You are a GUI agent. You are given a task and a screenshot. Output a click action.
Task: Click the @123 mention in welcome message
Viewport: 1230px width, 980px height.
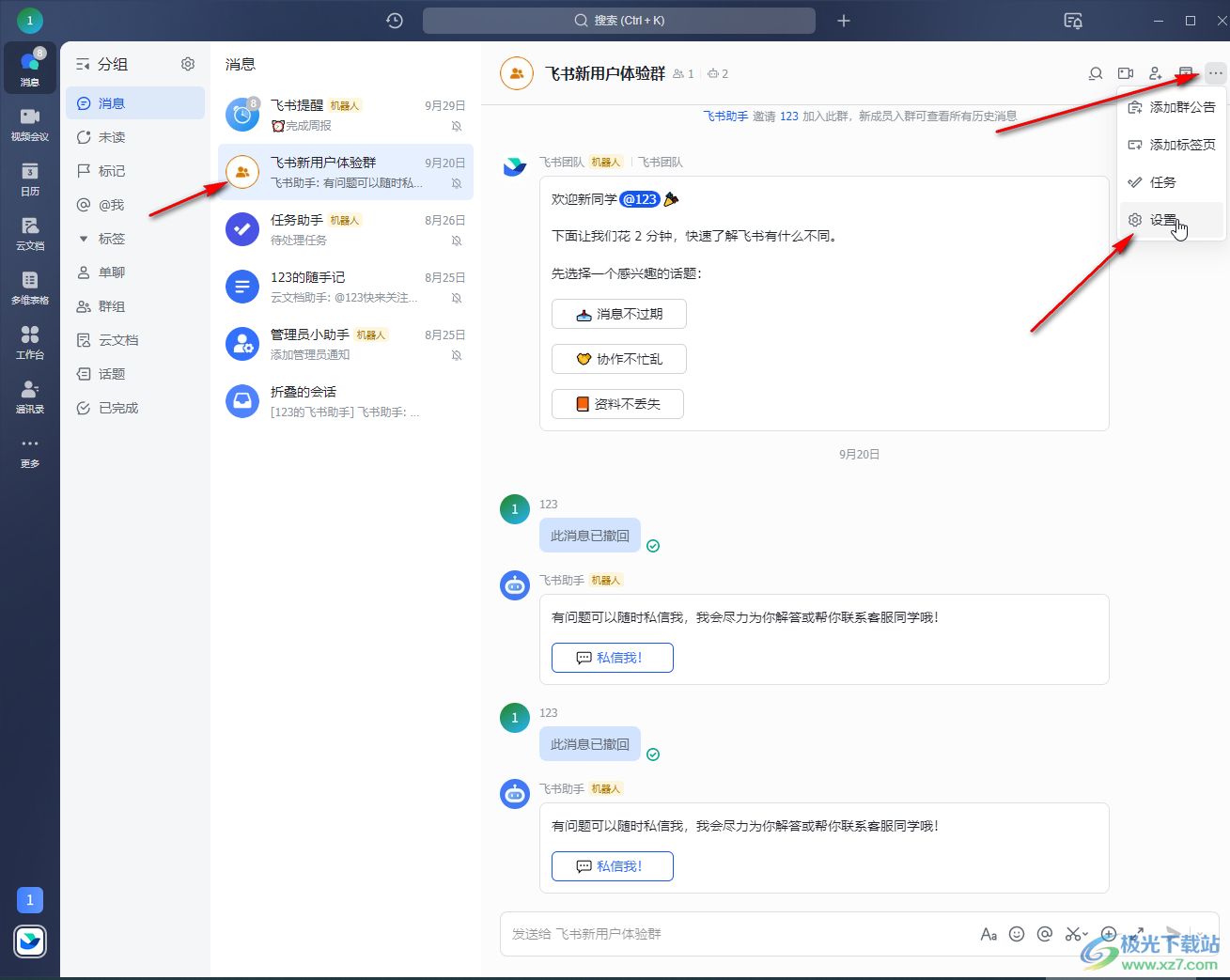(x=640, y=199)
